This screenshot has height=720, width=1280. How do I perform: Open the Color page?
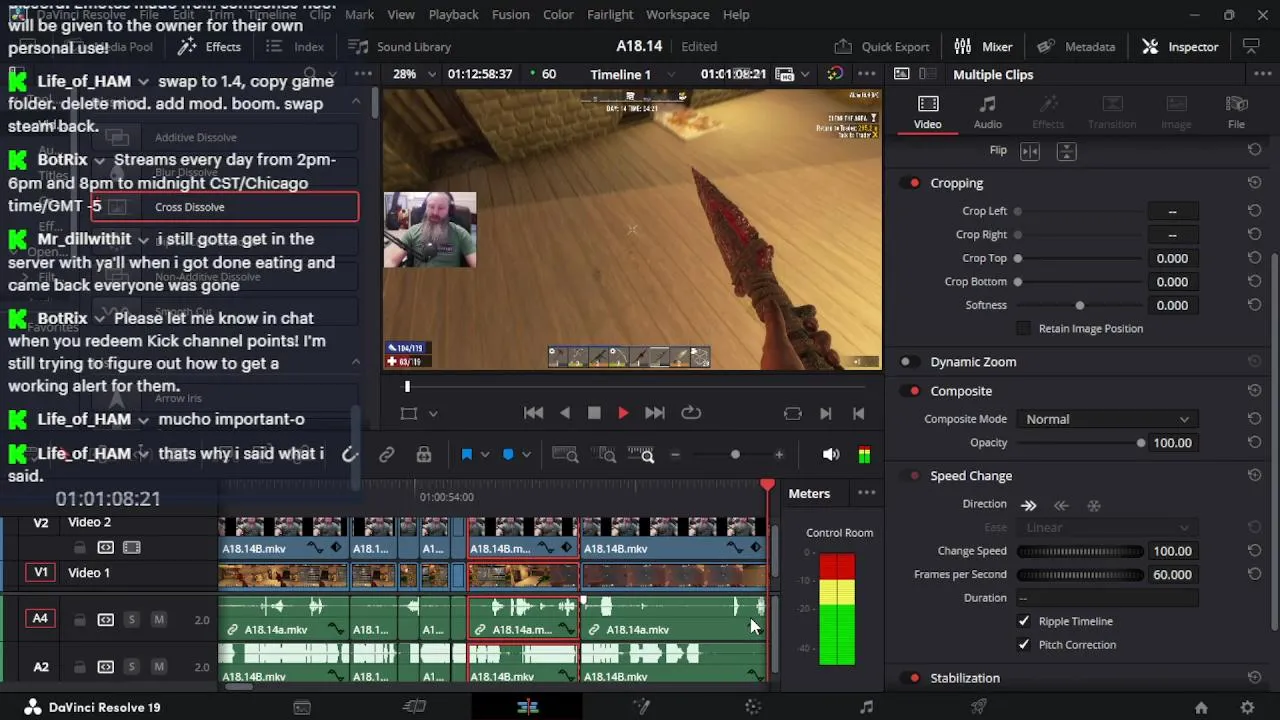click(x=753, y=707)
